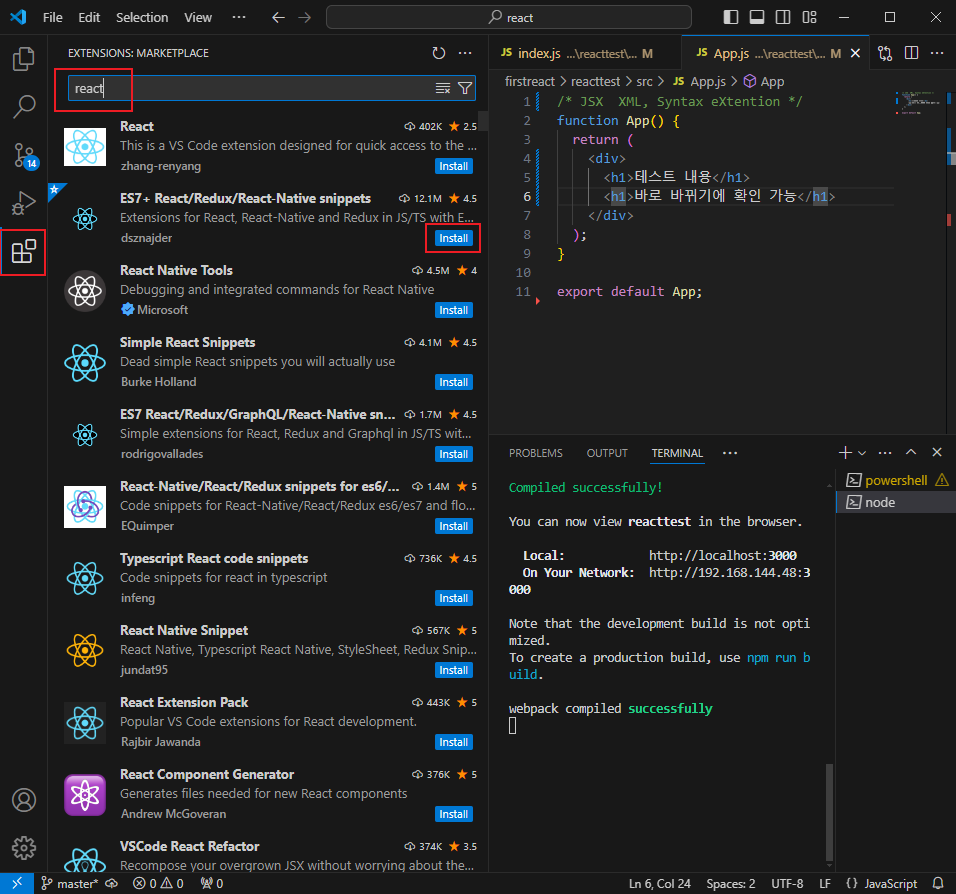Open the Search view in activity bar
The height and width of the screenshot is (894, 956).
tap(24, 107)
